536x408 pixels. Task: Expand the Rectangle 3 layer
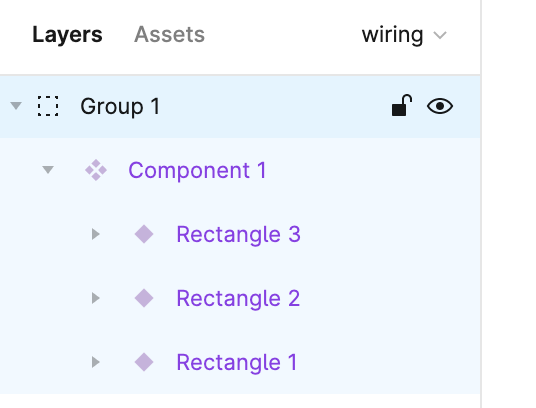pyautogui.click(x=96, y=234)
